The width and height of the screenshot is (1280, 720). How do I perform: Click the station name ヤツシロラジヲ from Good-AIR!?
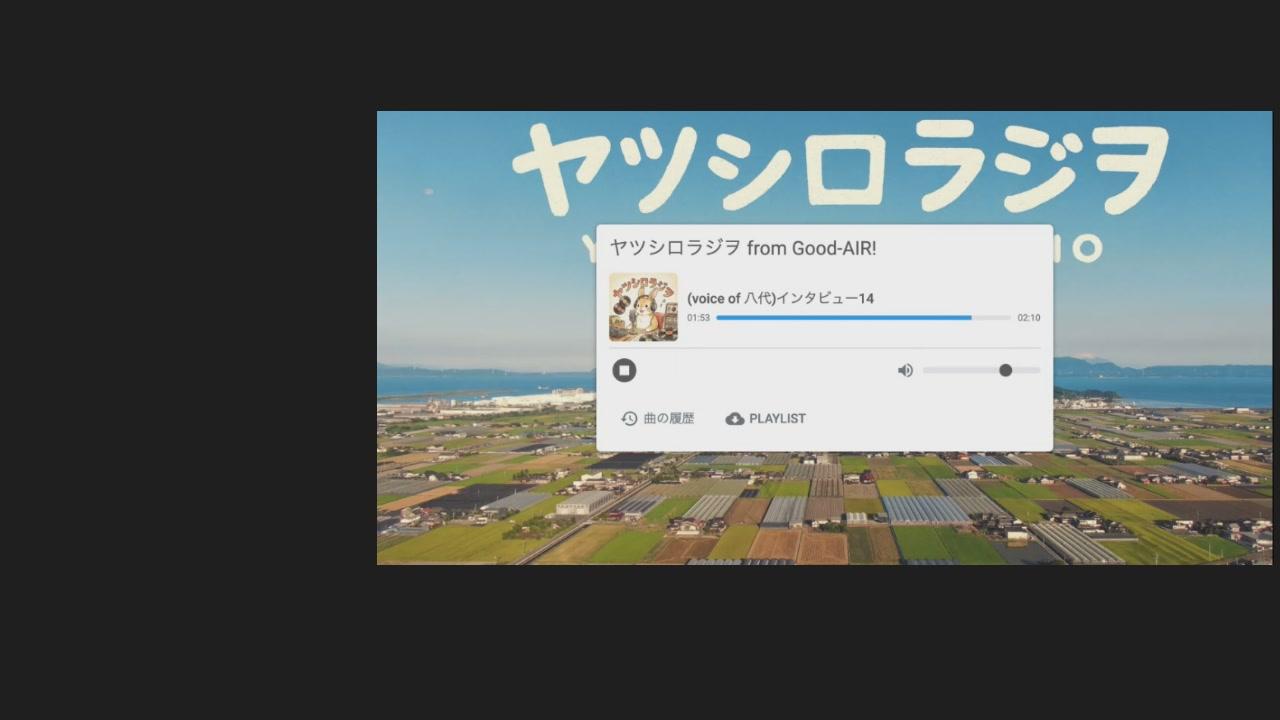click(x=743, y=248)
